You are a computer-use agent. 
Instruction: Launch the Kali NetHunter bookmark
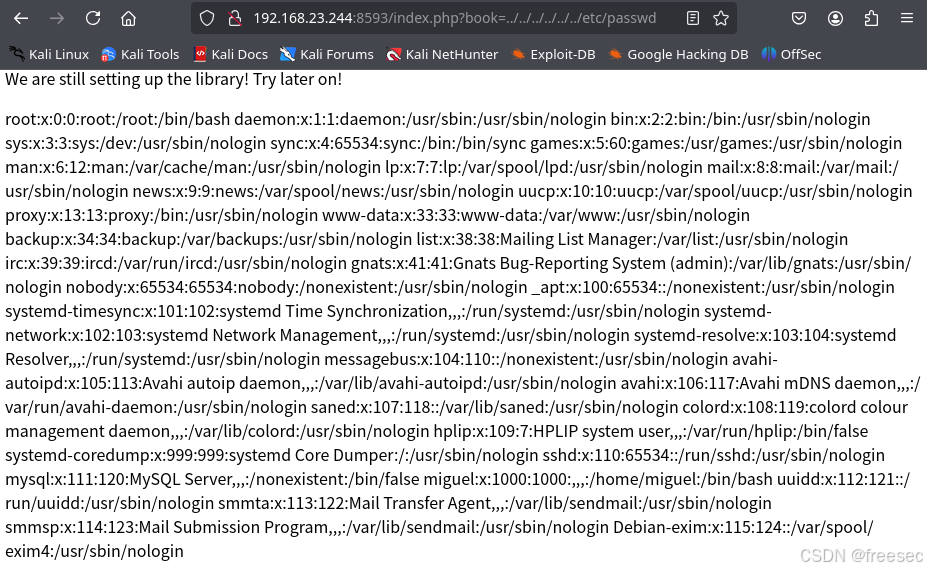point(442,54)
